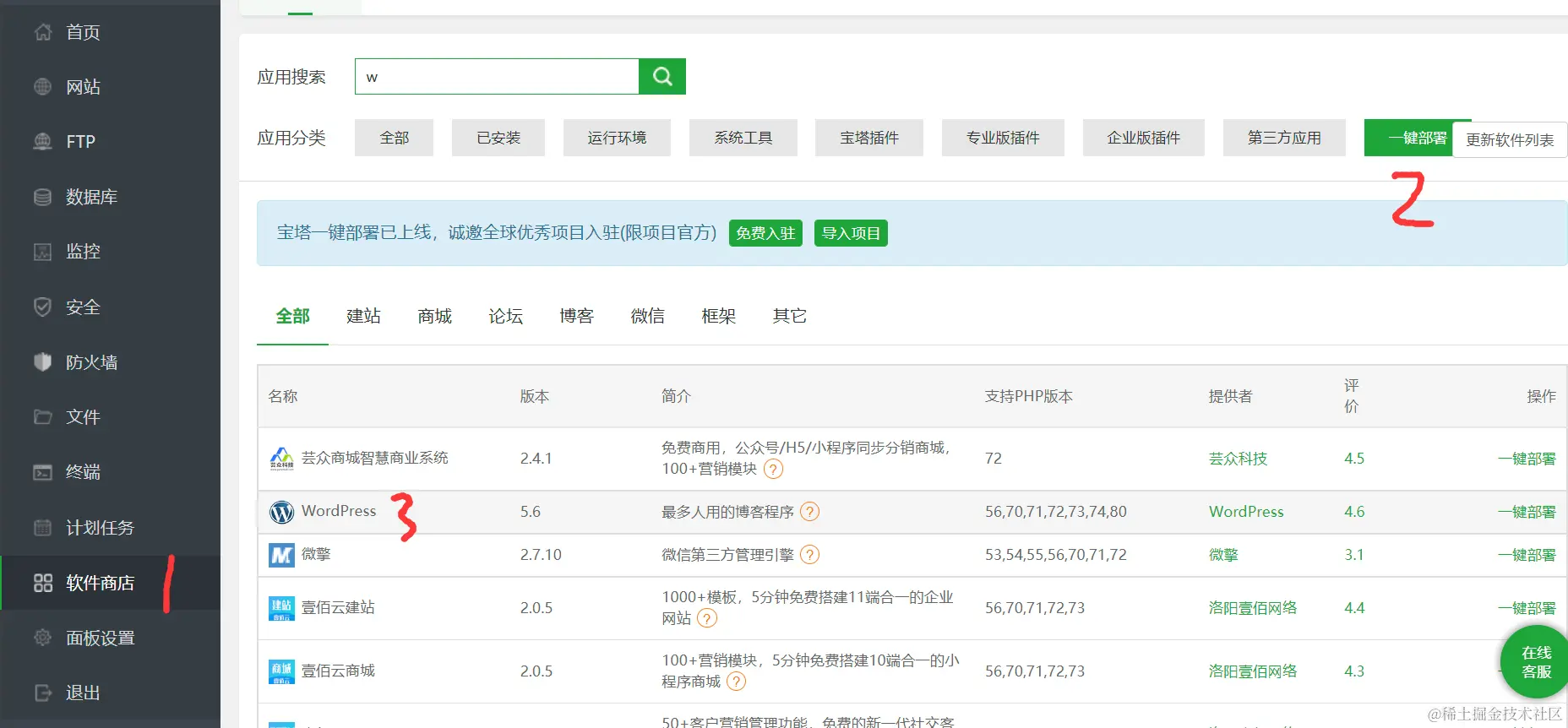The image size is (1568, 728).
Task: Click the grid icon for 软件商店
Action: [43, 583]
